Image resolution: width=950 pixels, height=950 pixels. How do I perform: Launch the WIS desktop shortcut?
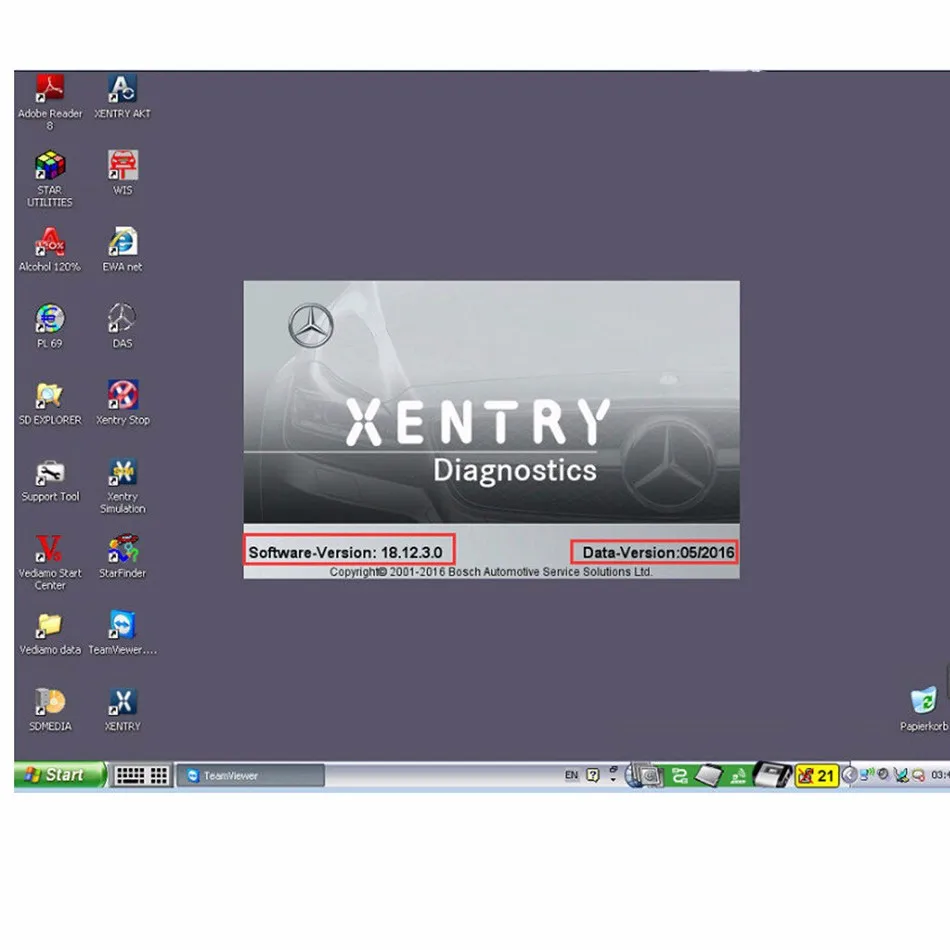122,173
